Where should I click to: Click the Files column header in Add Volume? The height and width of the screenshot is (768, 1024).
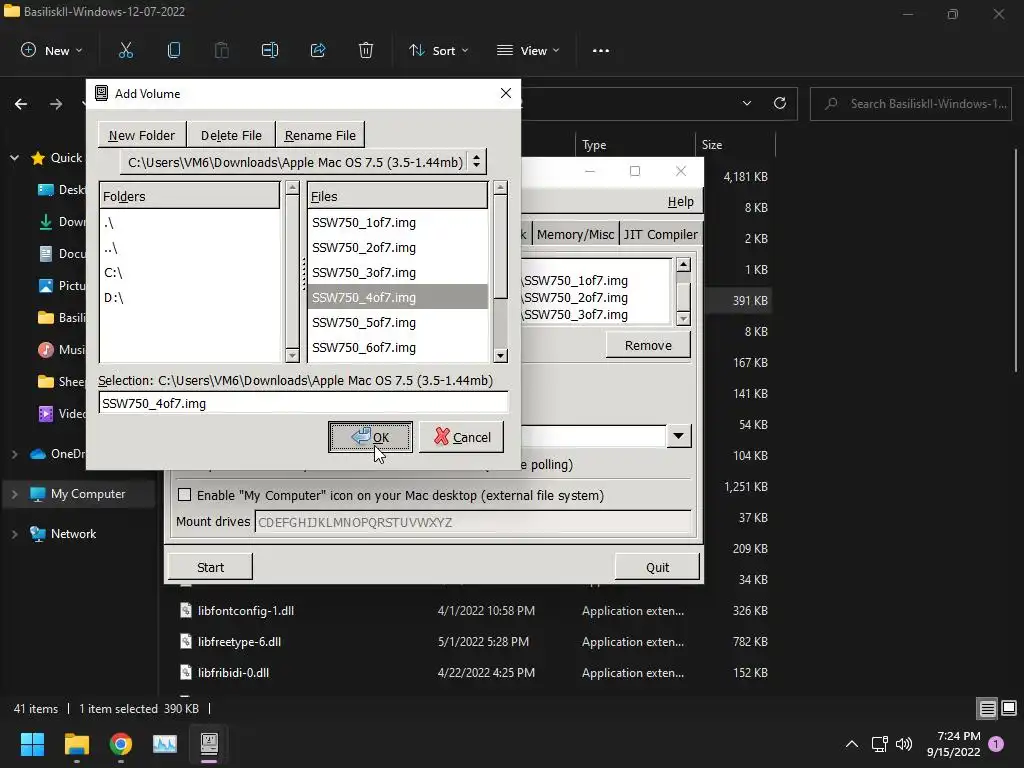(x=397, y=196)
